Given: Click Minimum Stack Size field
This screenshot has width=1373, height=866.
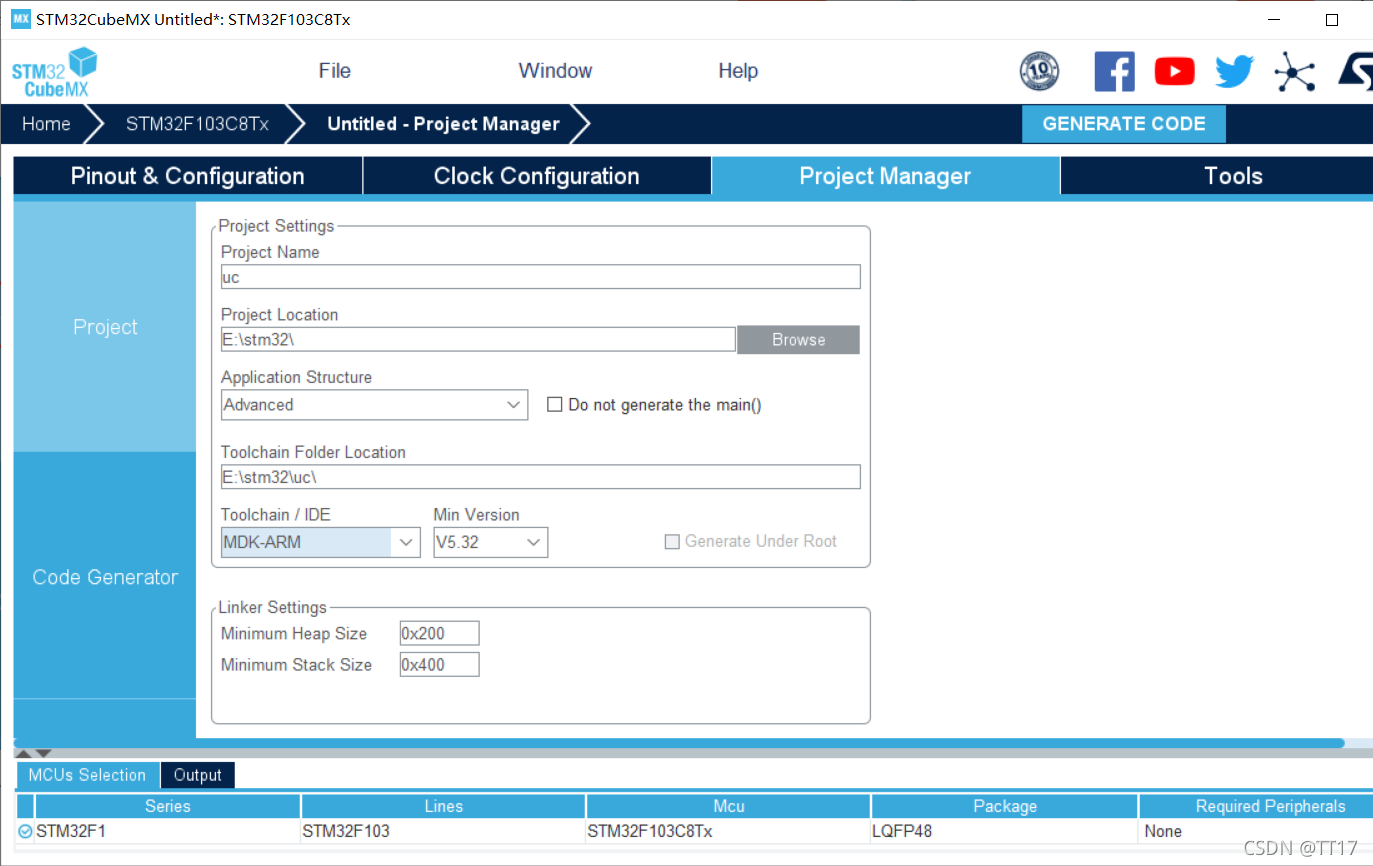Looking at the screenshot, I should click(439, 664).
